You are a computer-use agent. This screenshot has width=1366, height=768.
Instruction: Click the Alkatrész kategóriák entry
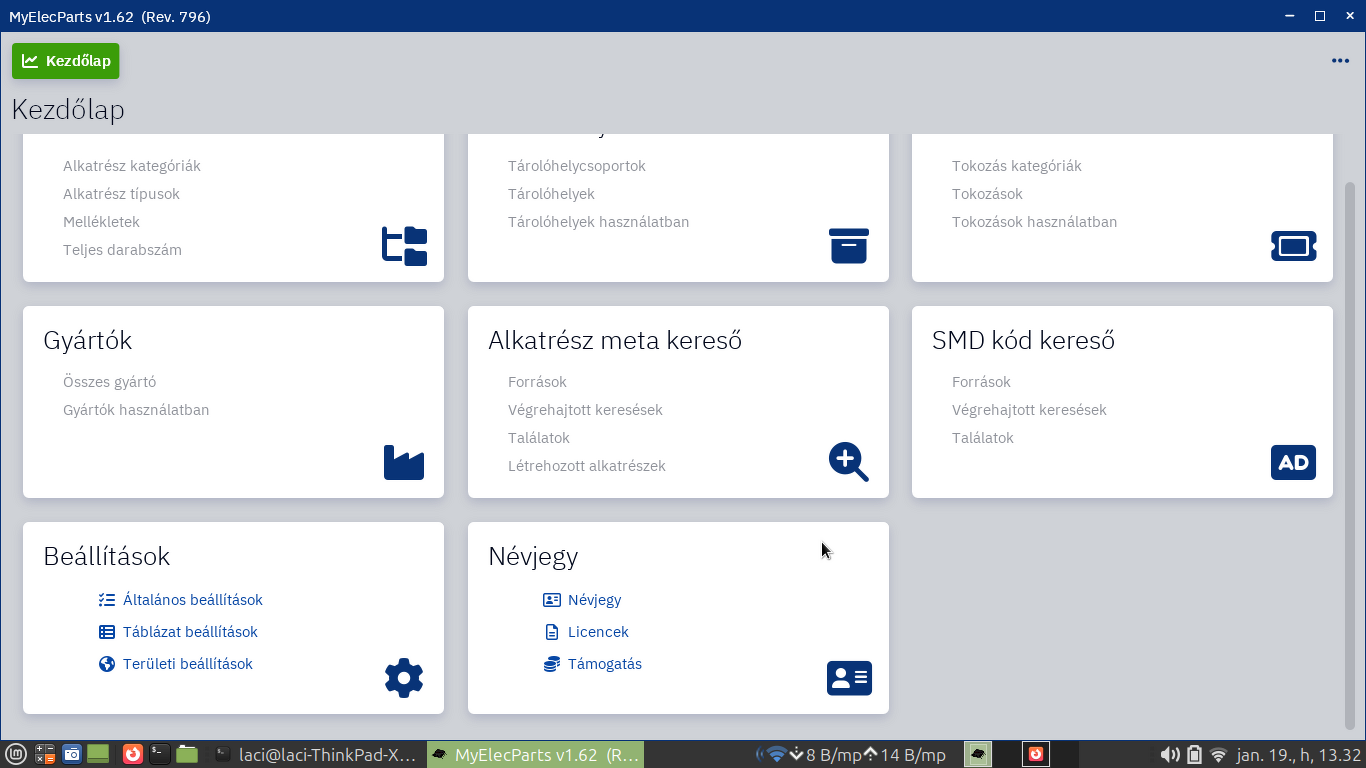coord(132,166)
